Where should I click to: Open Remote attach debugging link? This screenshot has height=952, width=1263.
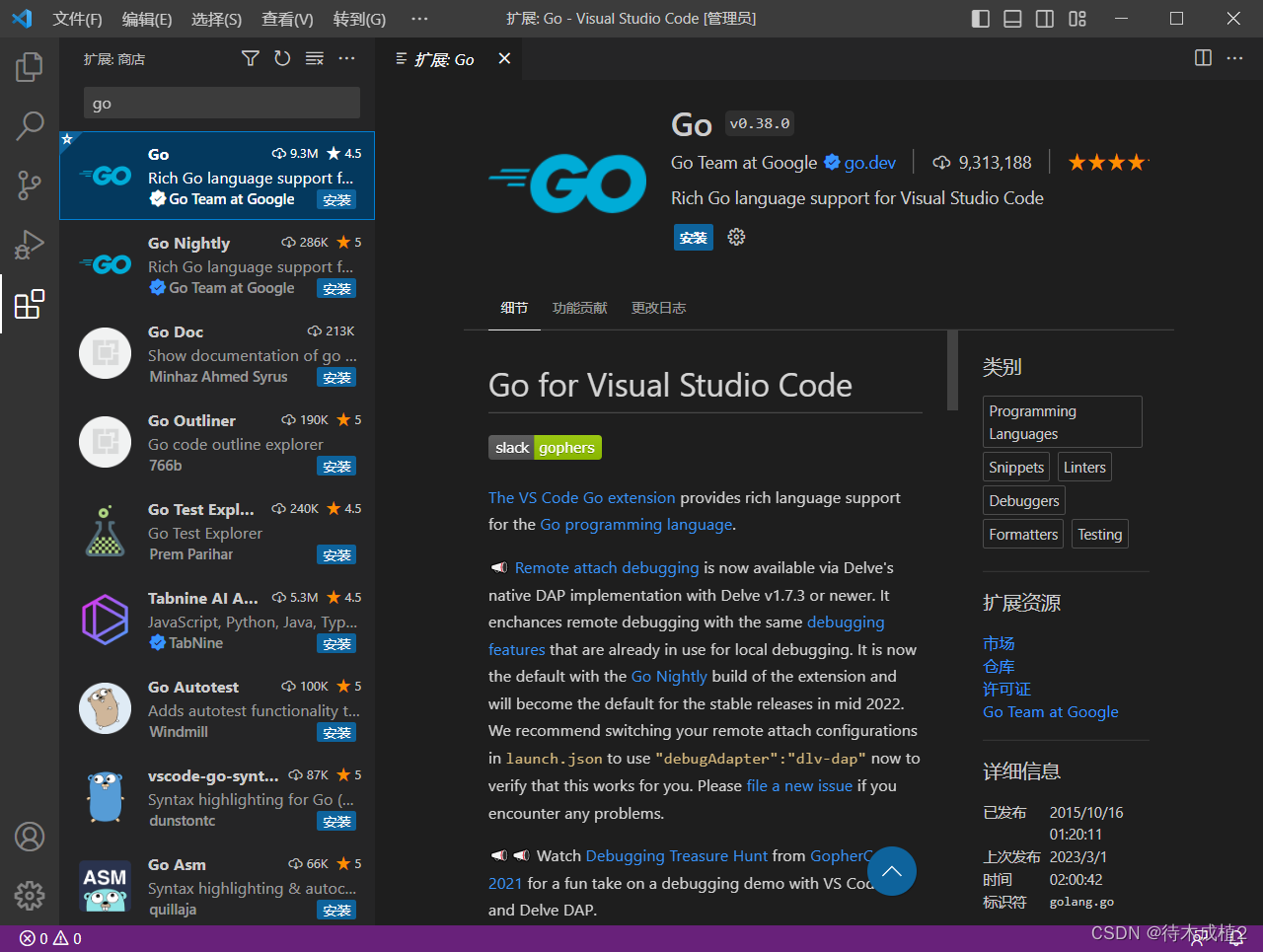(x=607, y=568)
